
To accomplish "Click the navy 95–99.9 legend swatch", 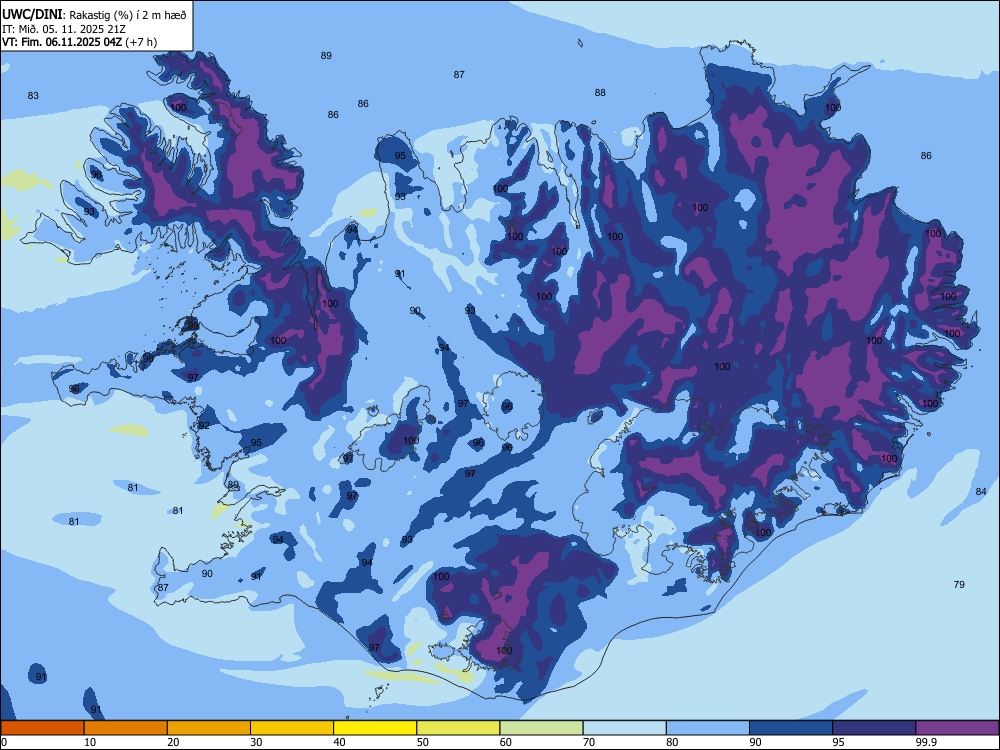I will coord(874,728).
